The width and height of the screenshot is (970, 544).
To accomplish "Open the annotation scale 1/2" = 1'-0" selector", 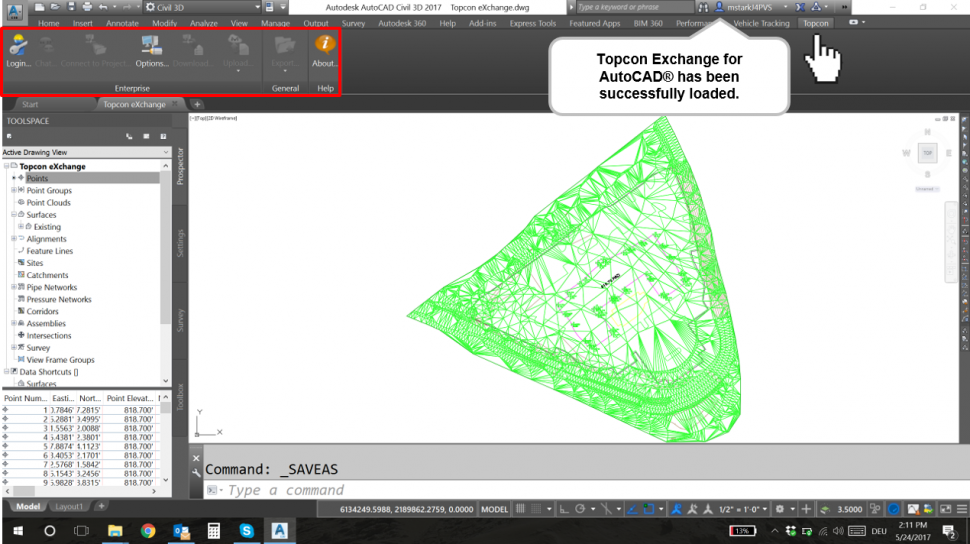I will [x=742, y=509].
